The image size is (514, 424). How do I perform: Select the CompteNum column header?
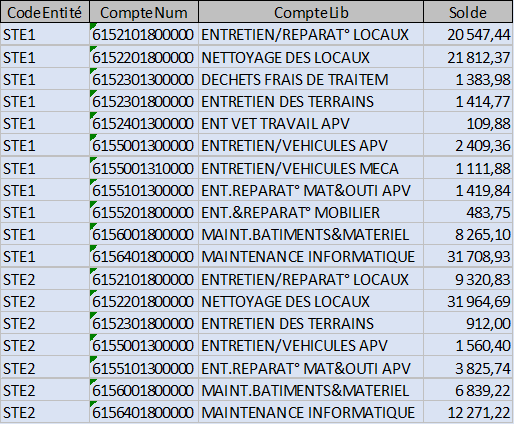(144, 12)
